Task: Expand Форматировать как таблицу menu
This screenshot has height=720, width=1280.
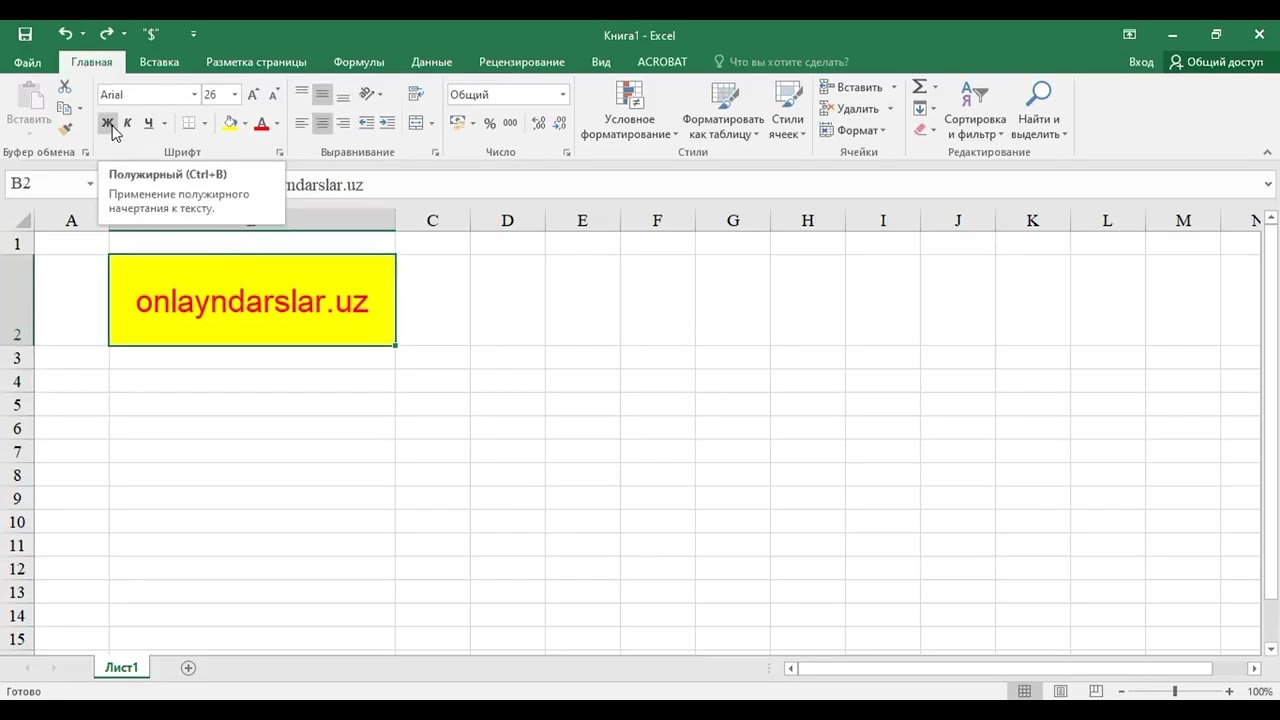Action: coord(723,110)
